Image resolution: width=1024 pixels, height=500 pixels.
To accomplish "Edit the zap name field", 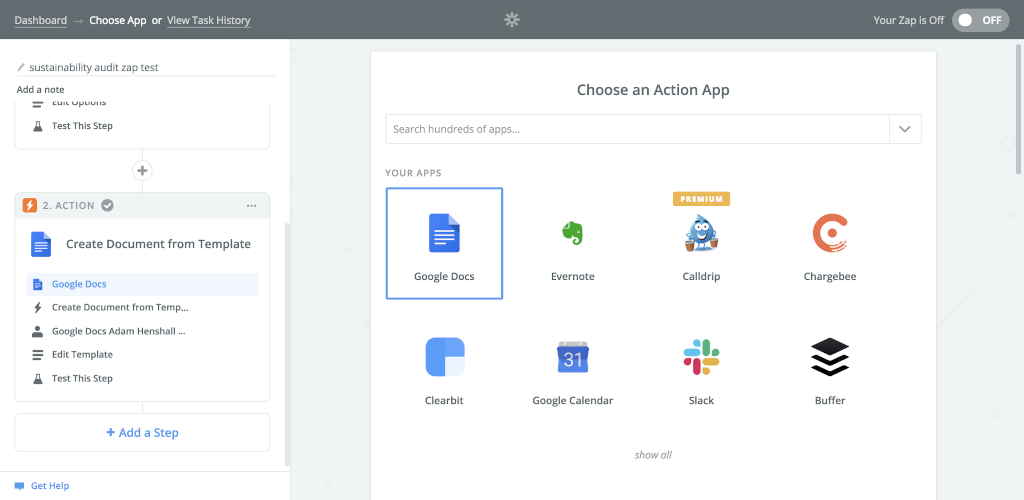I will (146, 67).
